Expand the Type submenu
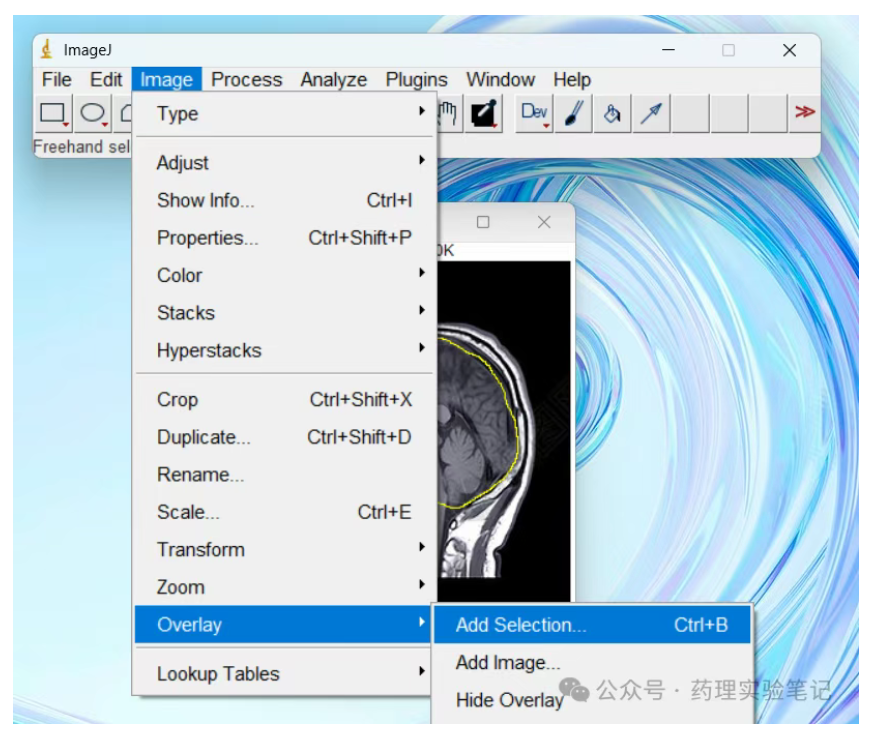This screenshot has width=874, height=741. click(284, 114)
